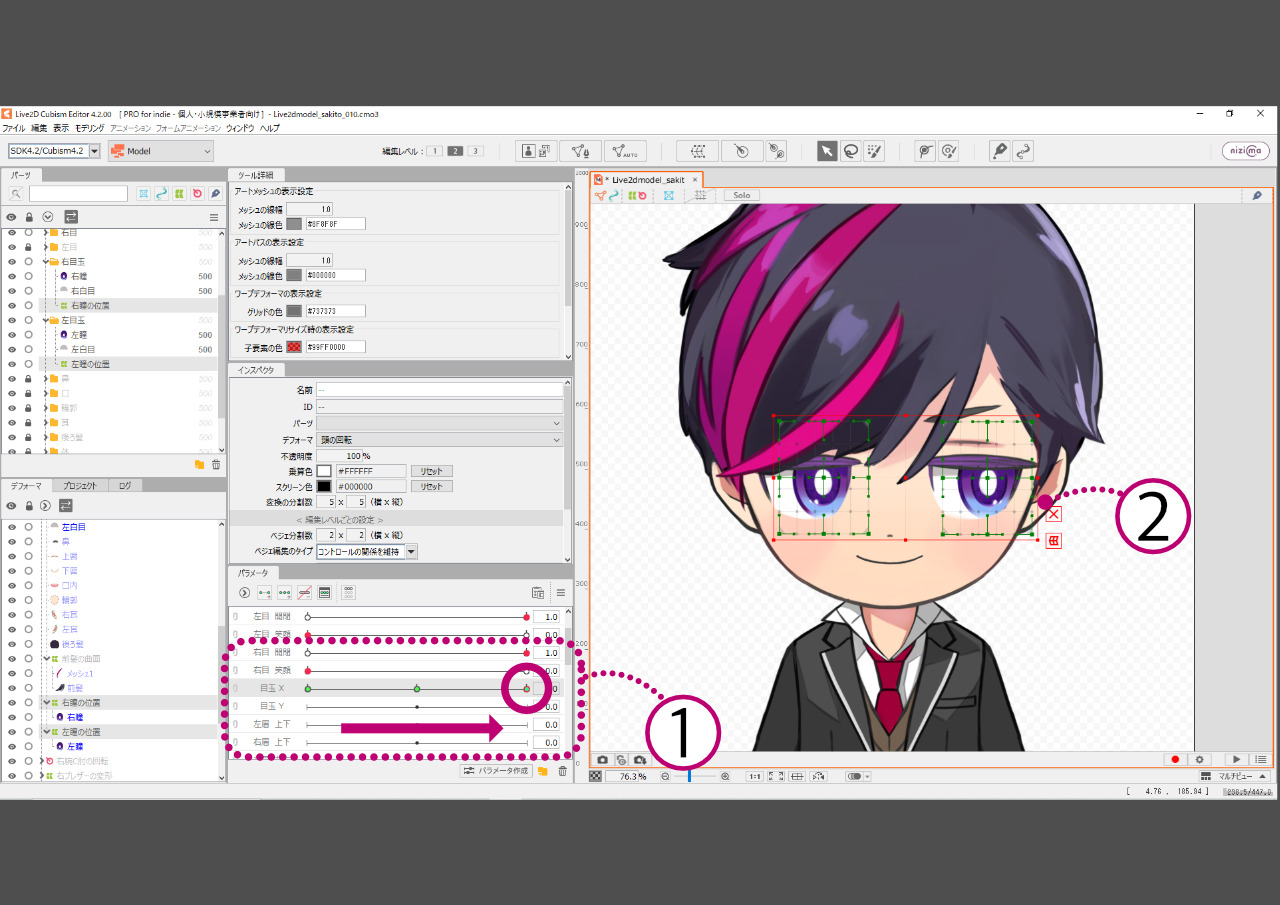Screen dimensions: 1280x905
Task: Set edit level to 3
Action: (x=475, y=151)
